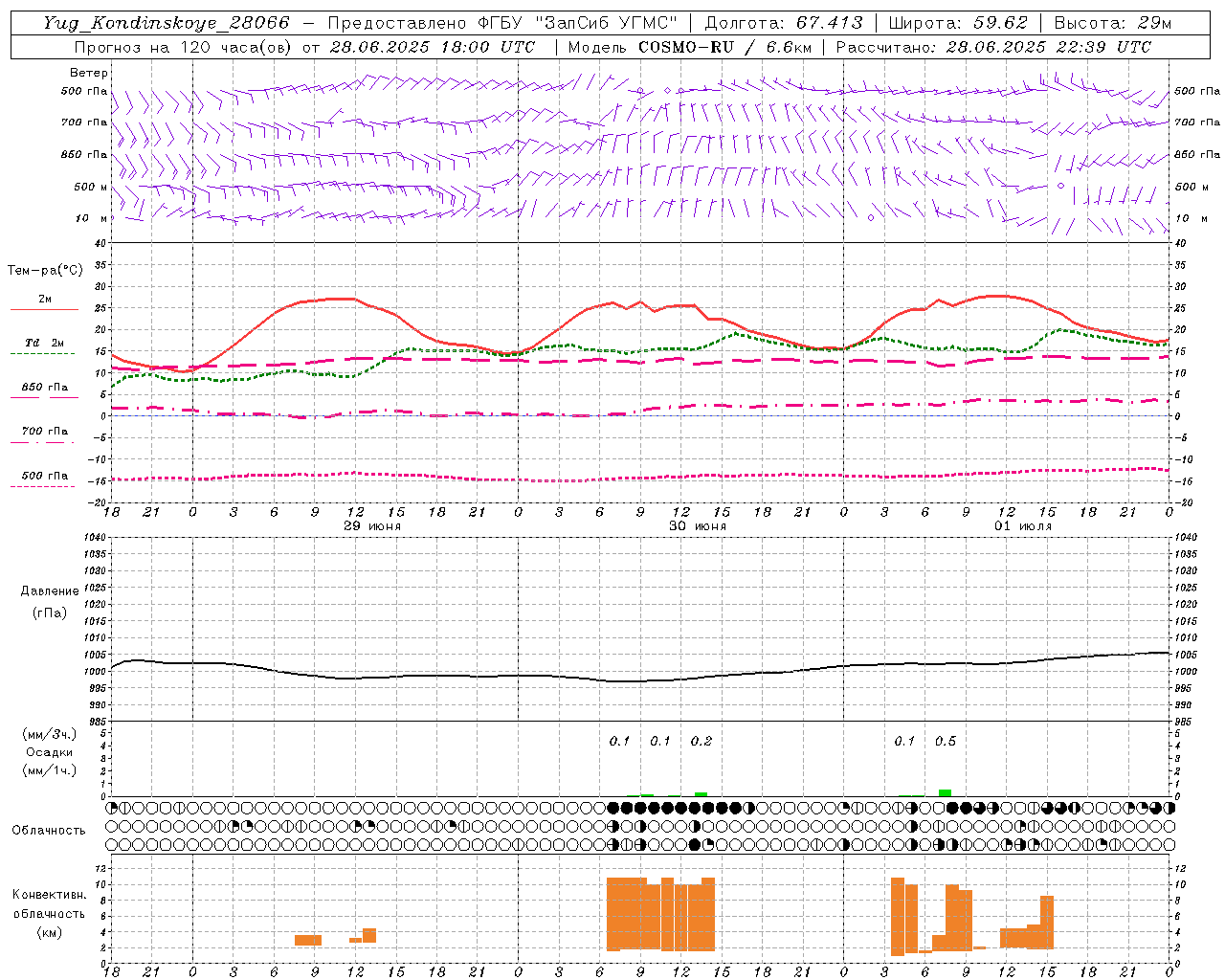Click the 29 июня date label

pyautogui.click(x=372, y=526)
